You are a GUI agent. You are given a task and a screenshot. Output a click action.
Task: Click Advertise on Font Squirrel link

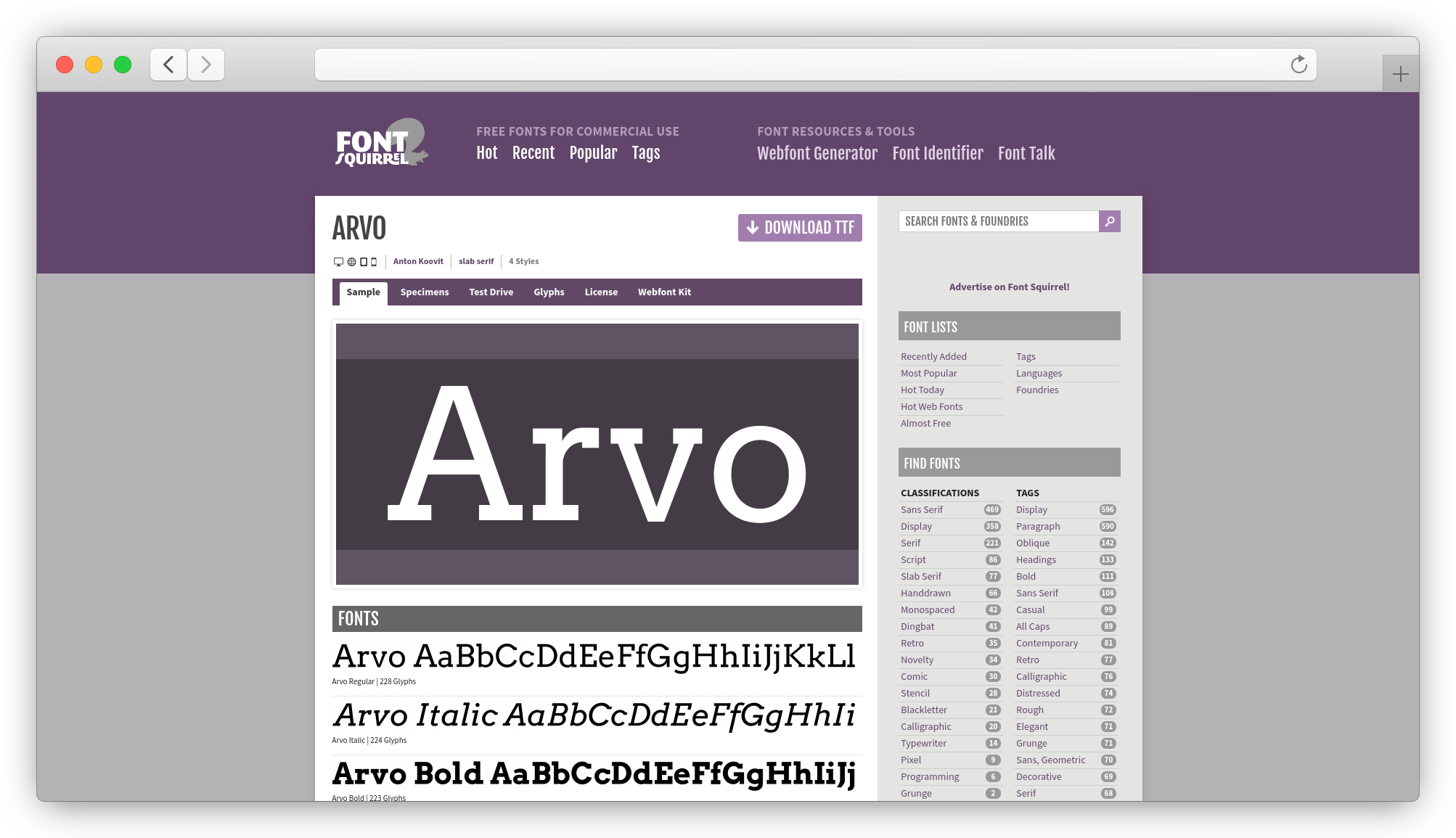(x=1009, y=287)
